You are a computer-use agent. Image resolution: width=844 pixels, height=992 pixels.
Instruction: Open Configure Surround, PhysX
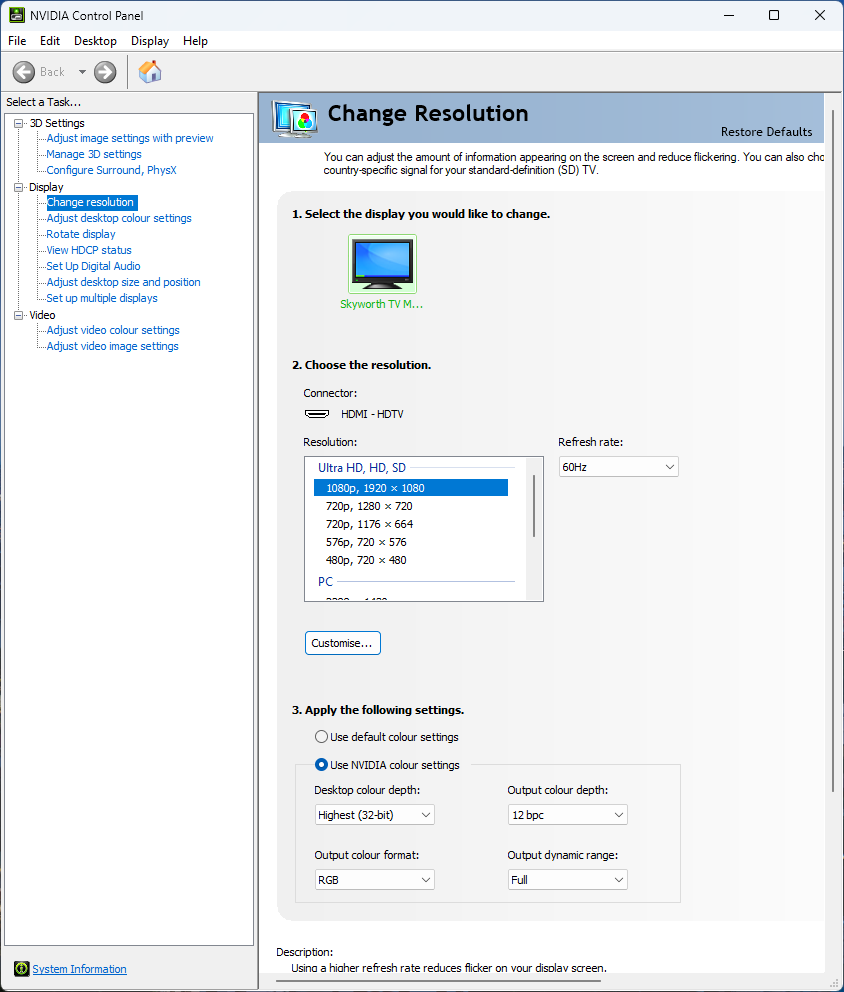coord(111,170)
